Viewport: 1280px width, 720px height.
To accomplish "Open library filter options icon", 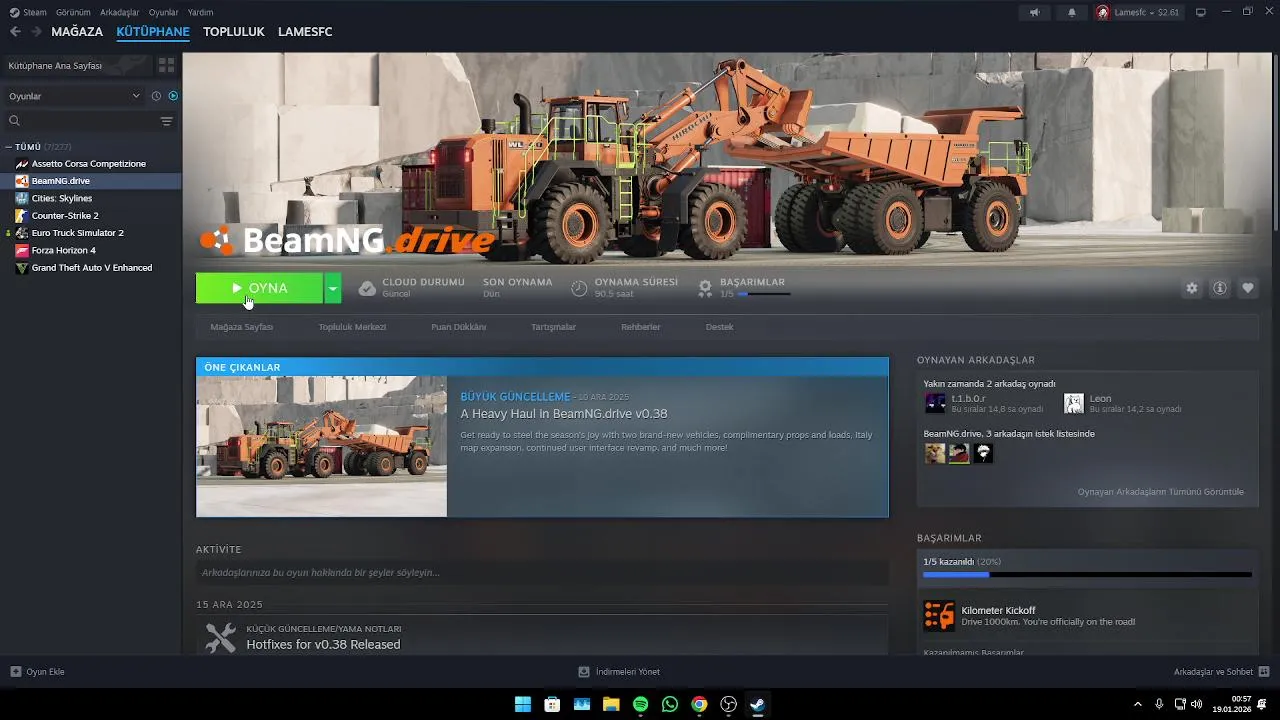I will [x=166, y=121].
